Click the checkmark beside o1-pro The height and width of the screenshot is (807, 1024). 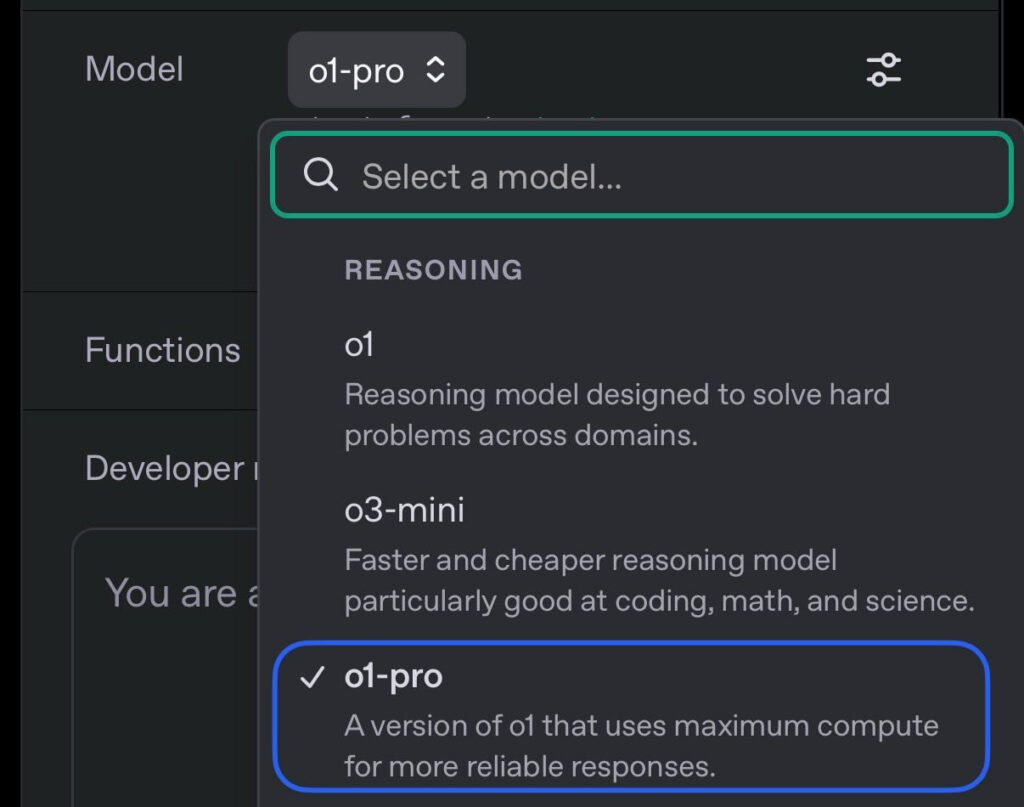pyautogui.click(x=312, y=678)
